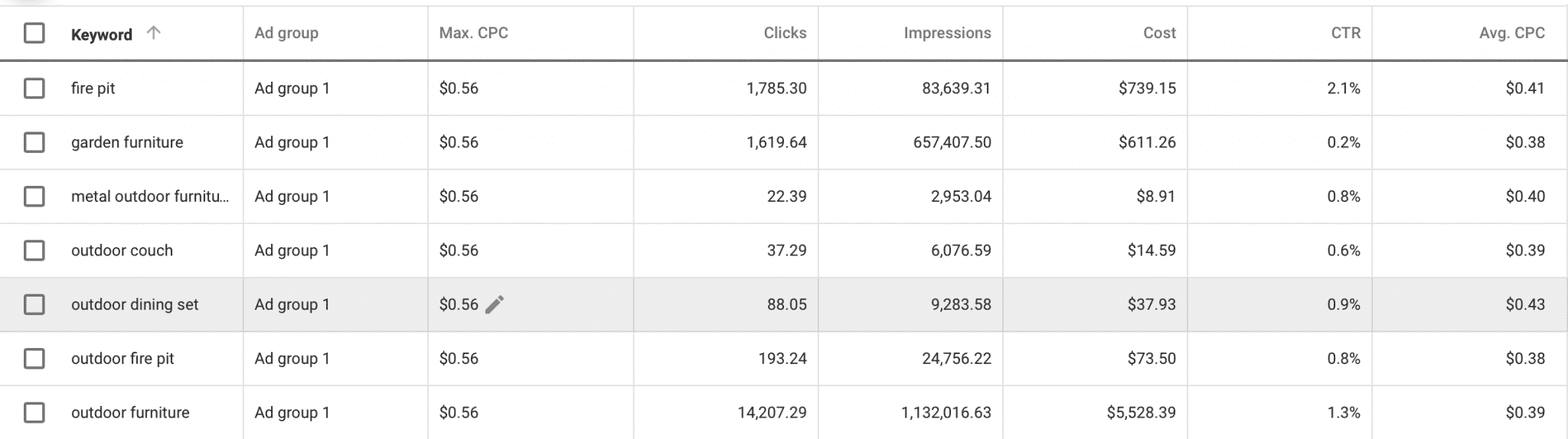Click the Max. CPC column header
Screen dimensions: 1568x439
coord(473,33)
